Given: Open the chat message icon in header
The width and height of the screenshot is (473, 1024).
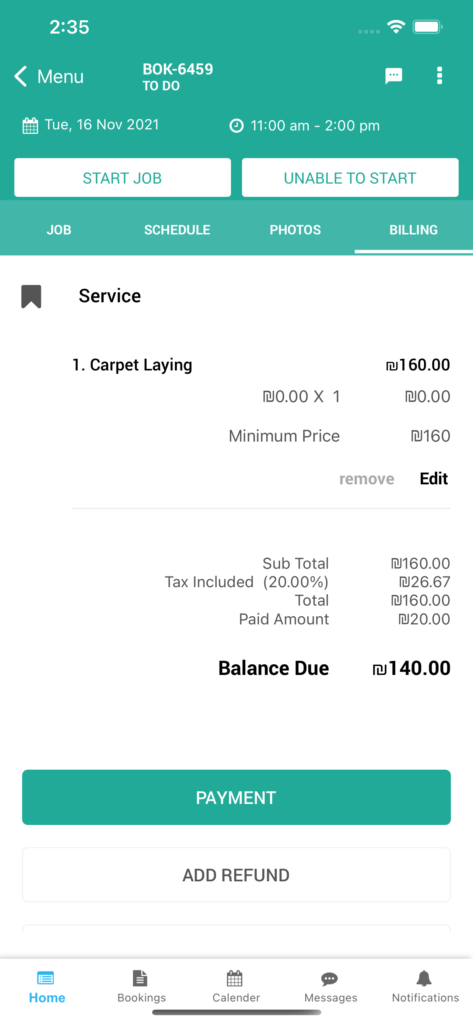Looking at the screenshot, I should tap(393, 76).
